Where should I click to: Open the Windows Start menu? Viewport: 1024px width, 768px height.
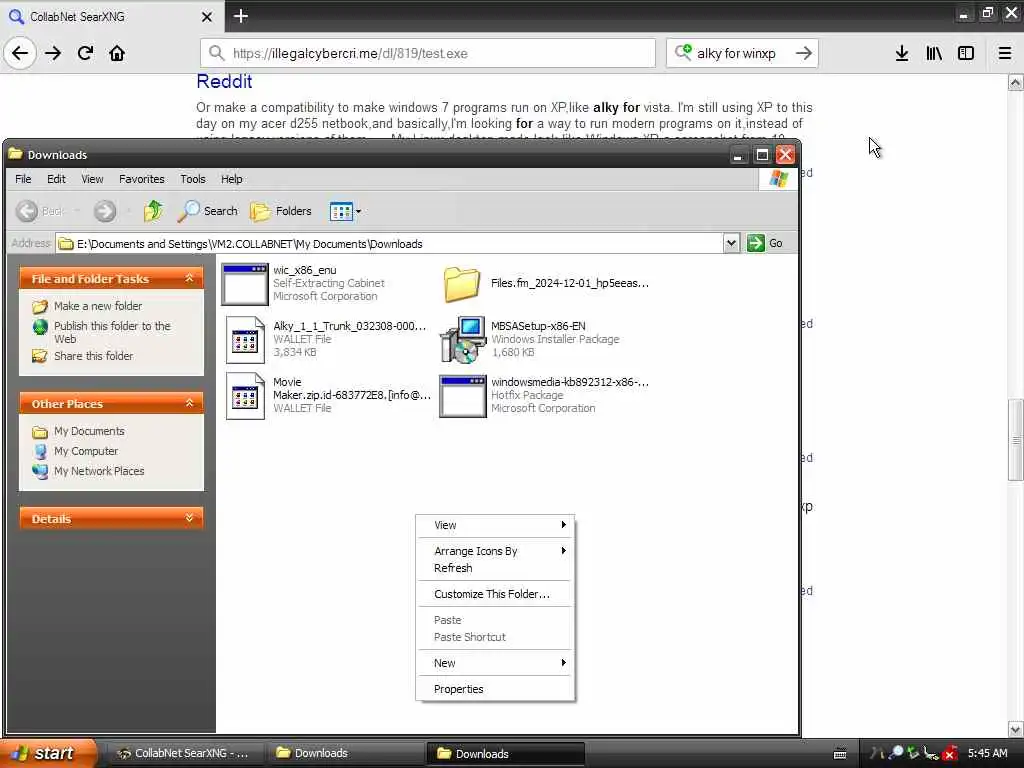48,753
